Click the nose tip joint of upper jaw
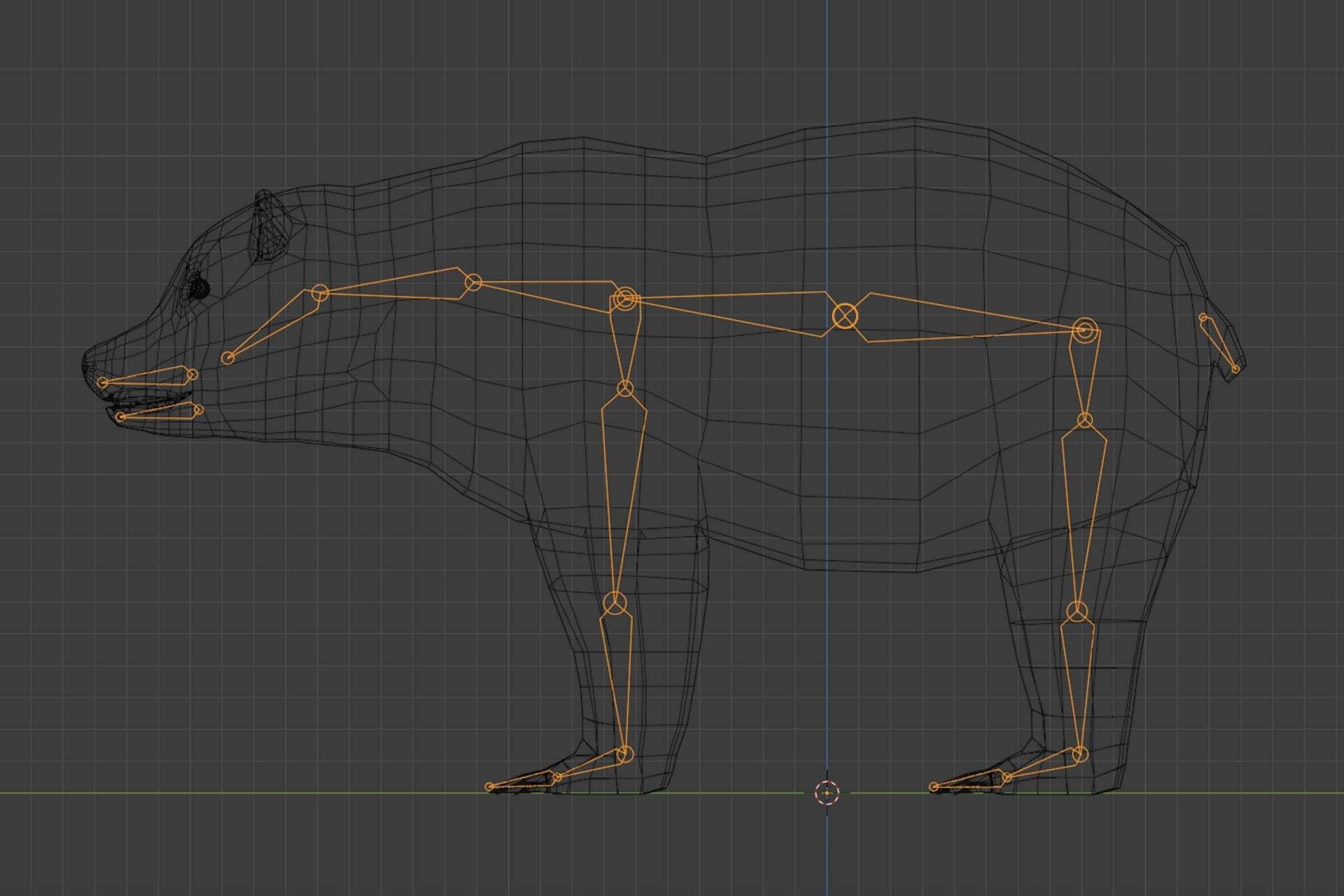Image resolution: width=1344 pixels, height=896 pixels. (x=103, y=382)
